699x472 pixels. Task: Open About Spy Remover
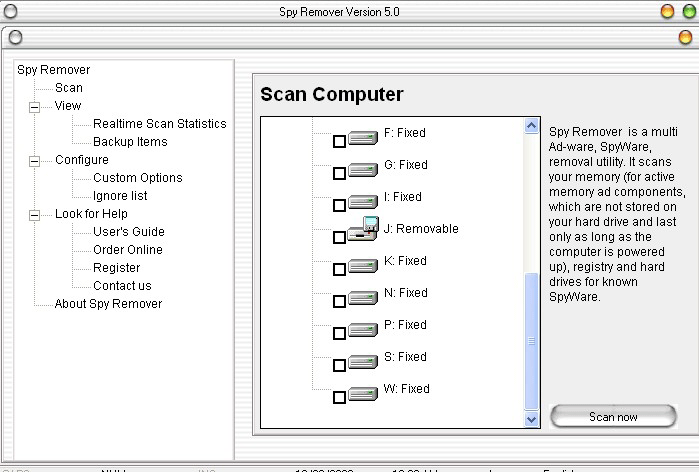pyautogui.click(x=108, y=304)
